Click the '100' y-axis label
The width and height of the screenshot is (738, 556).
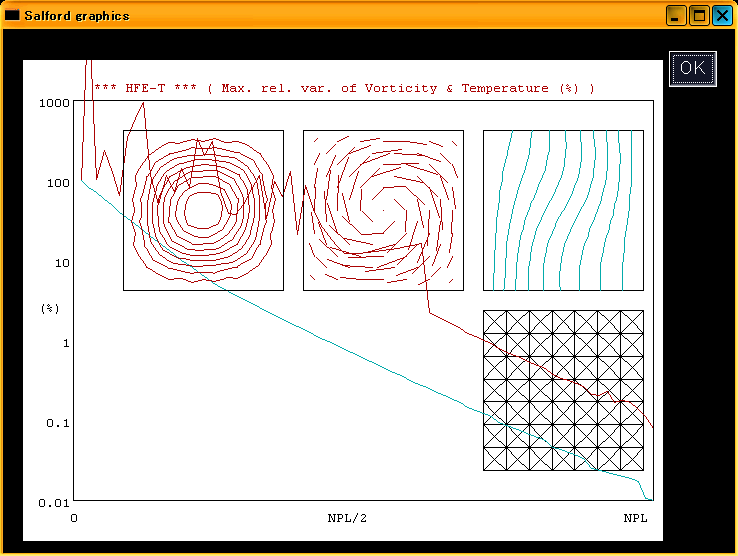point(58,183)
